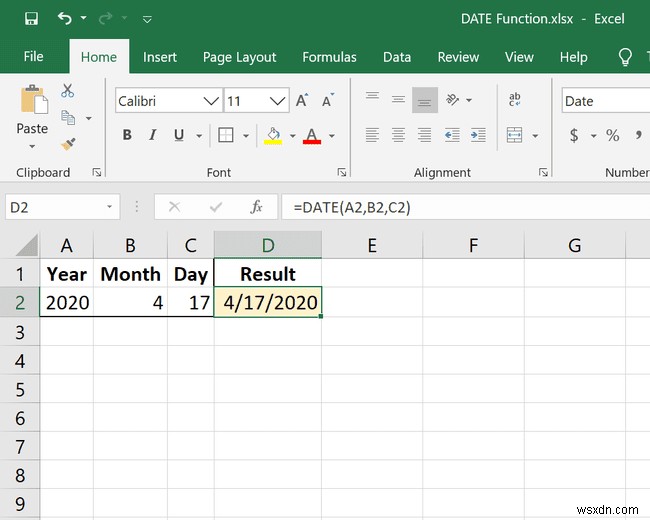Open Alignment settings dialog launcher
650x520 pixels.
543,172
